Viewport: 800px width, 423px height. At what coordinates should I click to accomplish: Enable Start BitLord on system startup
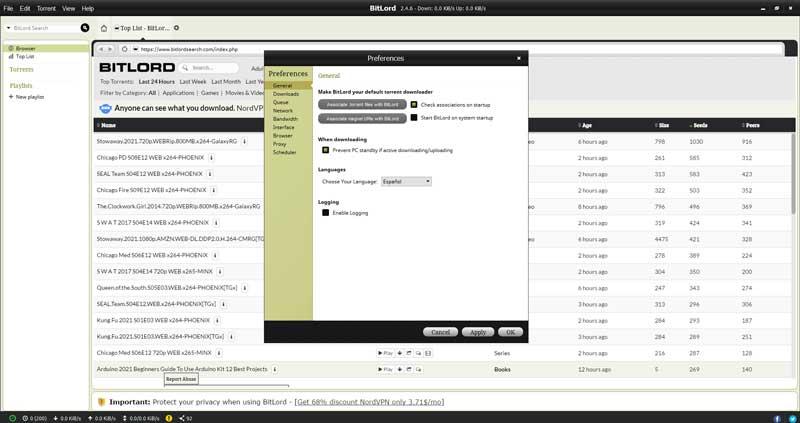pos(414,118)
